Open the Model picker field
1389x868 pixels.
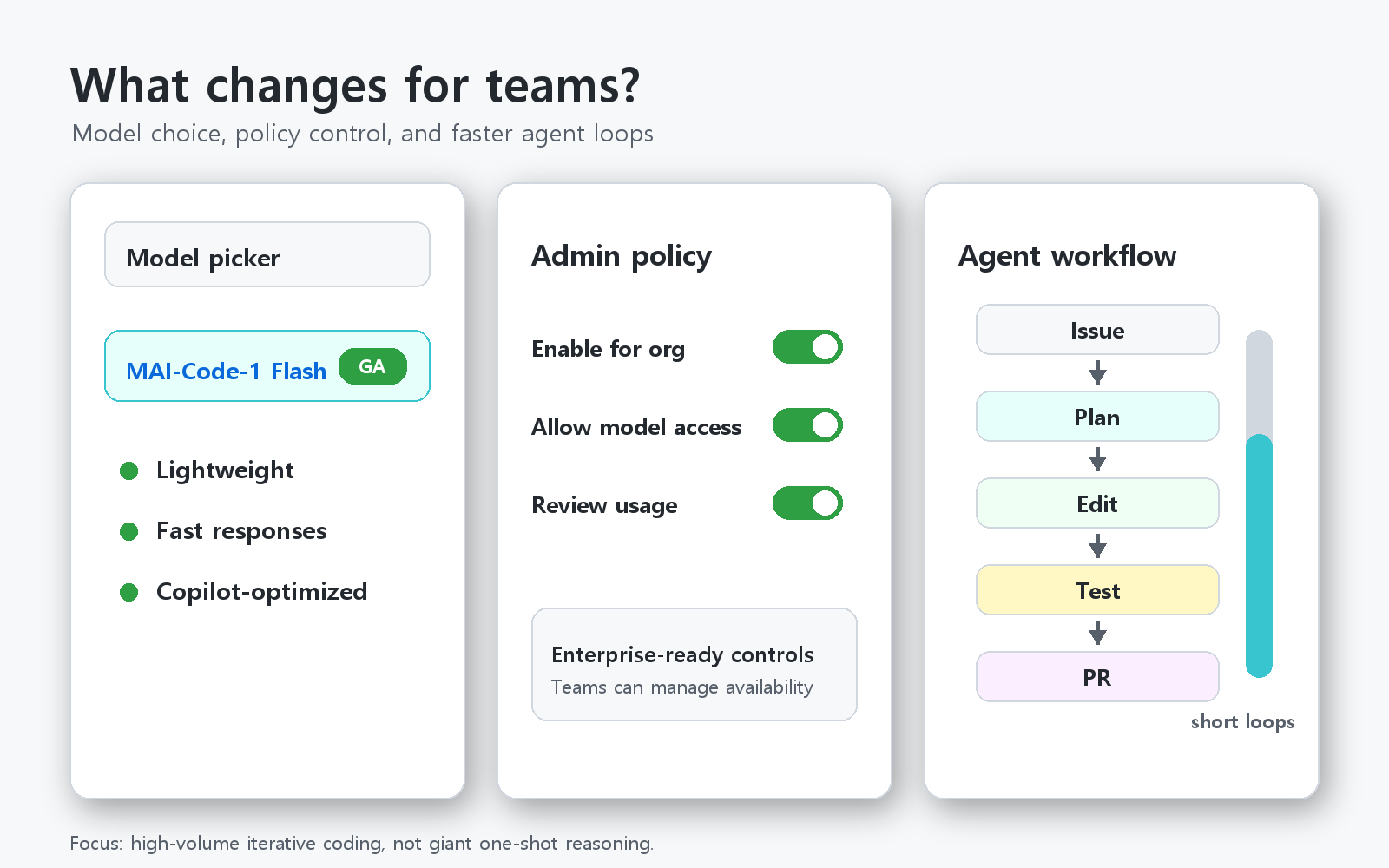pos(267,254)
